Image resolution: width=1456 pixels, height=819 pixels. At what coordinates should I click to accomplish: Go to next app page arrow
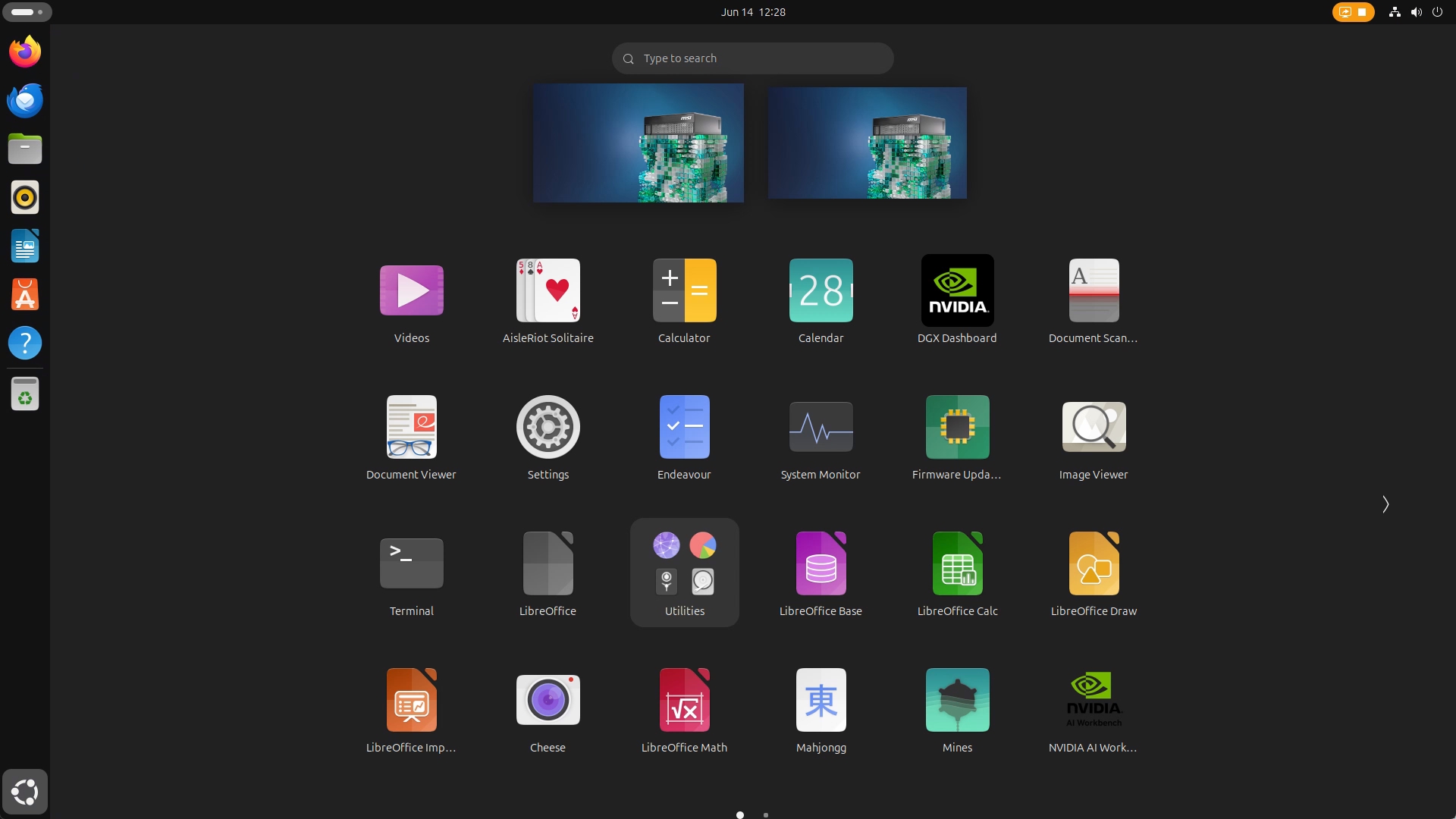(x=1385, y=504)
